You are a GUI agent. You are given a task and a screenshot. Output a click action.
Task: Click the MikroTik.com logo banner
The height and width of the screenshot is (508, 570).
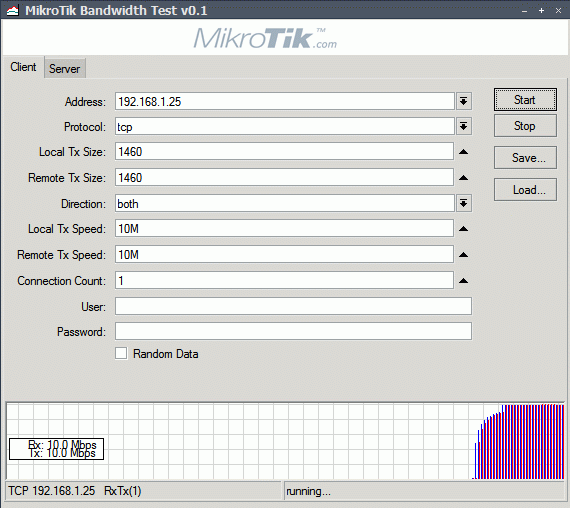(x=265, y=38)
